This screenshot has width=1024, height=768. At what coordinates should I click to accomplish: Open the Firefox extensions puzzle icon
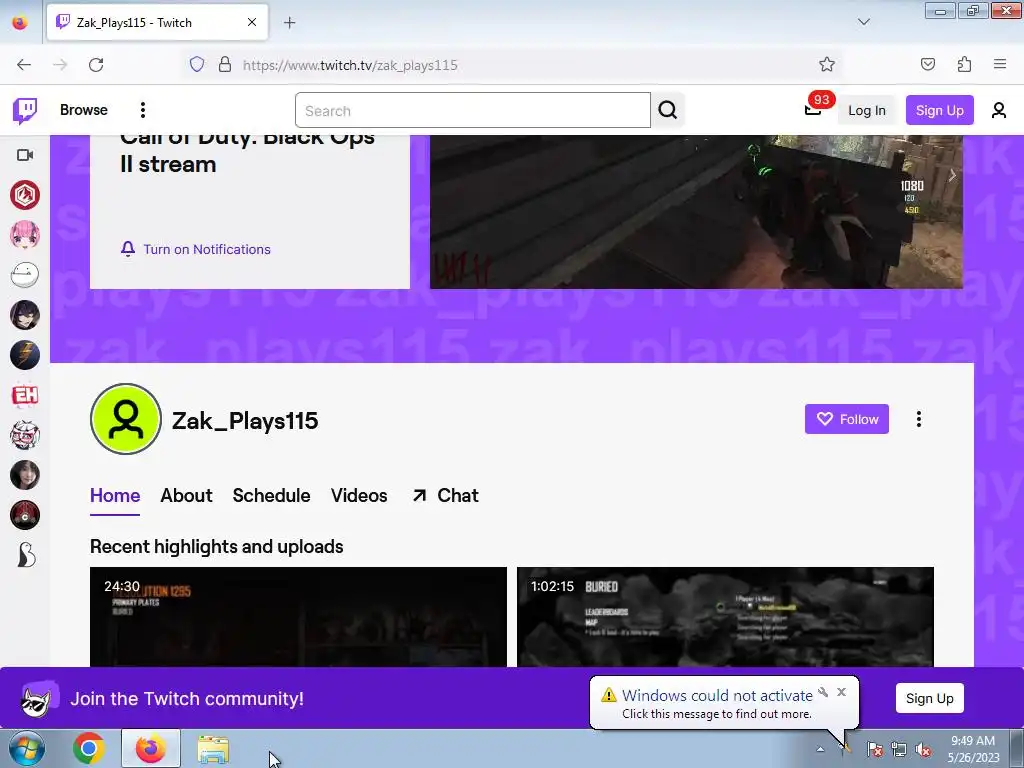pos(964,64)
